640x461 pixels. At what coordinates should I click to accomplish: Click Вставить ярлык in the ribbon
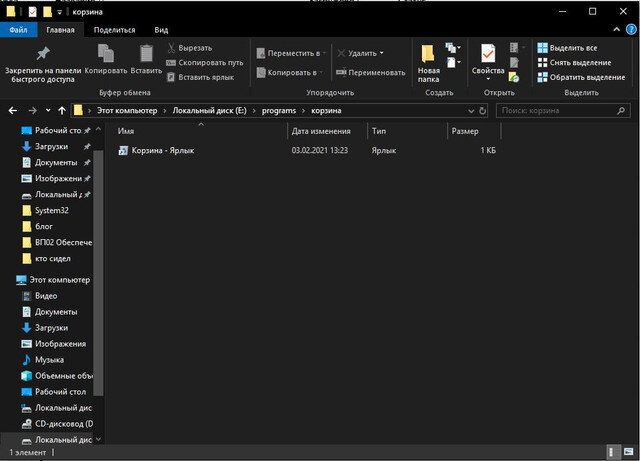200,77
